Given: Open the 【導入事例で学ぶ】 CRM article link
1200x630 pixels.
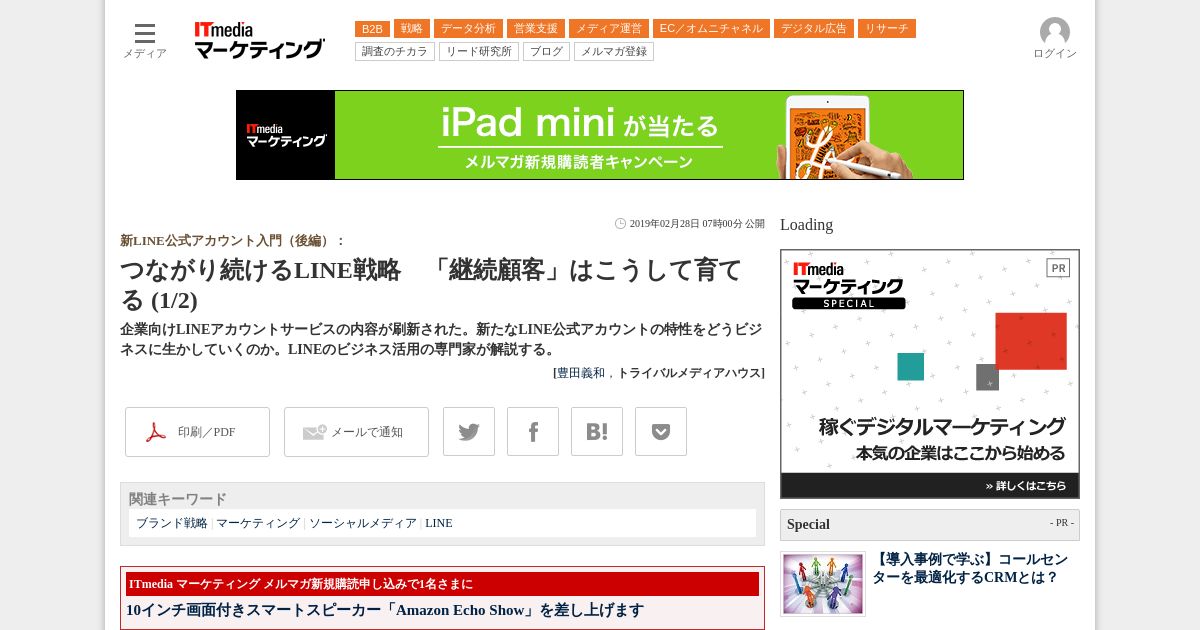Looking at the screenshot, I should coord(970,569).
